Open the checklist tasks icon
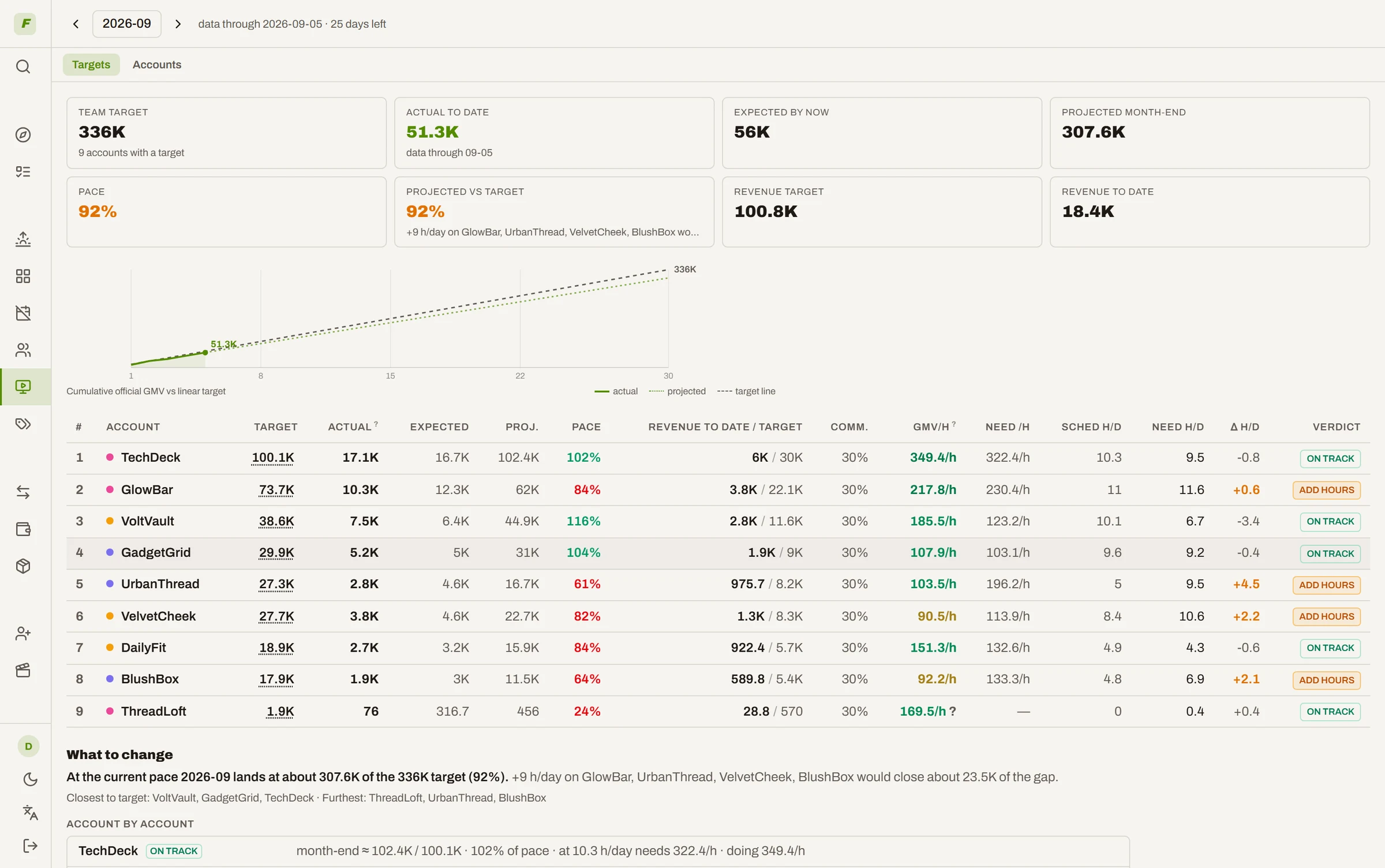This screenshot has height=868, width=1385. click(x=23, y=171)
